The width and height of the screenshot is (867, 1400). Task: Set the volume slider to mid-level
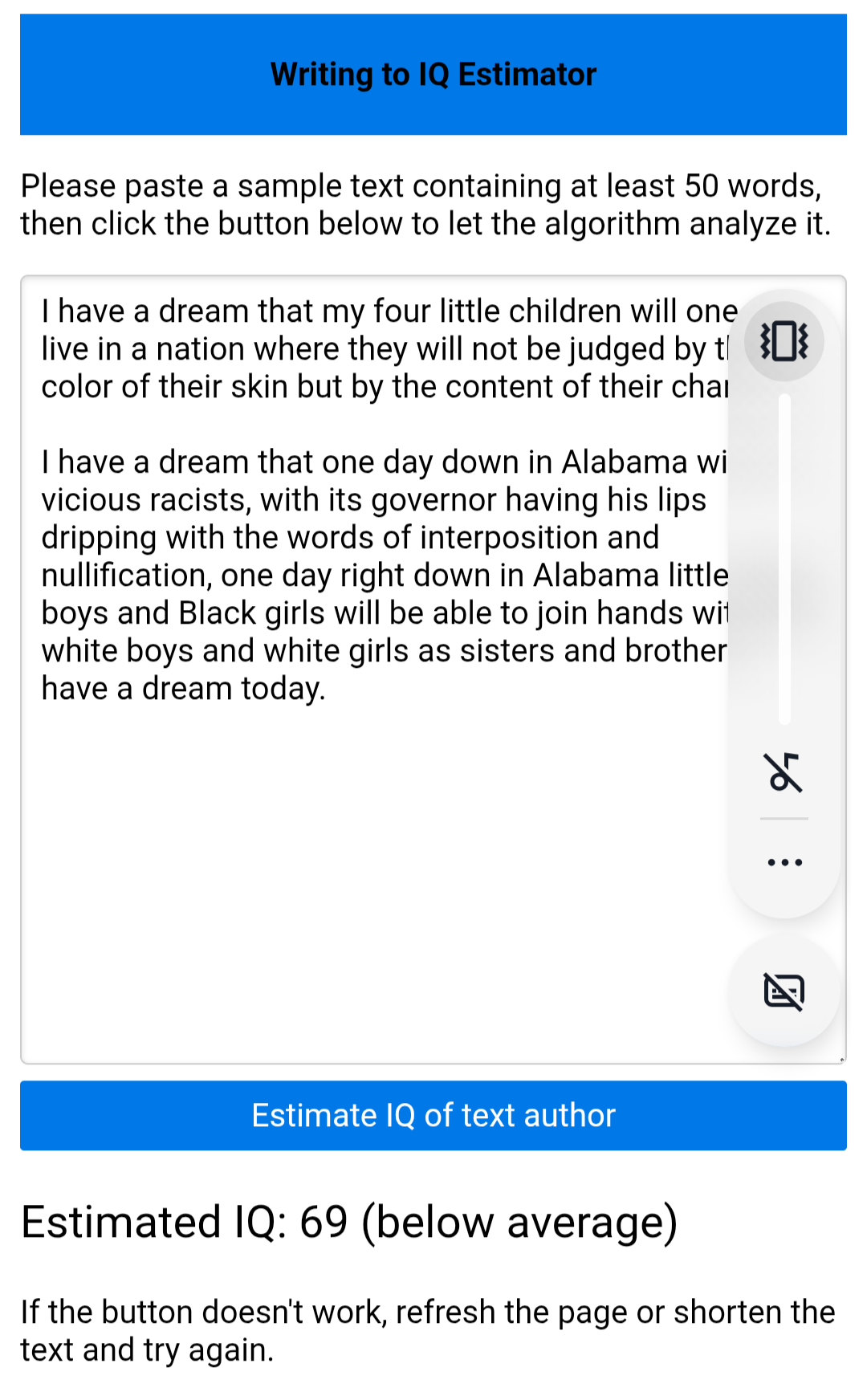tap(784, 560)
